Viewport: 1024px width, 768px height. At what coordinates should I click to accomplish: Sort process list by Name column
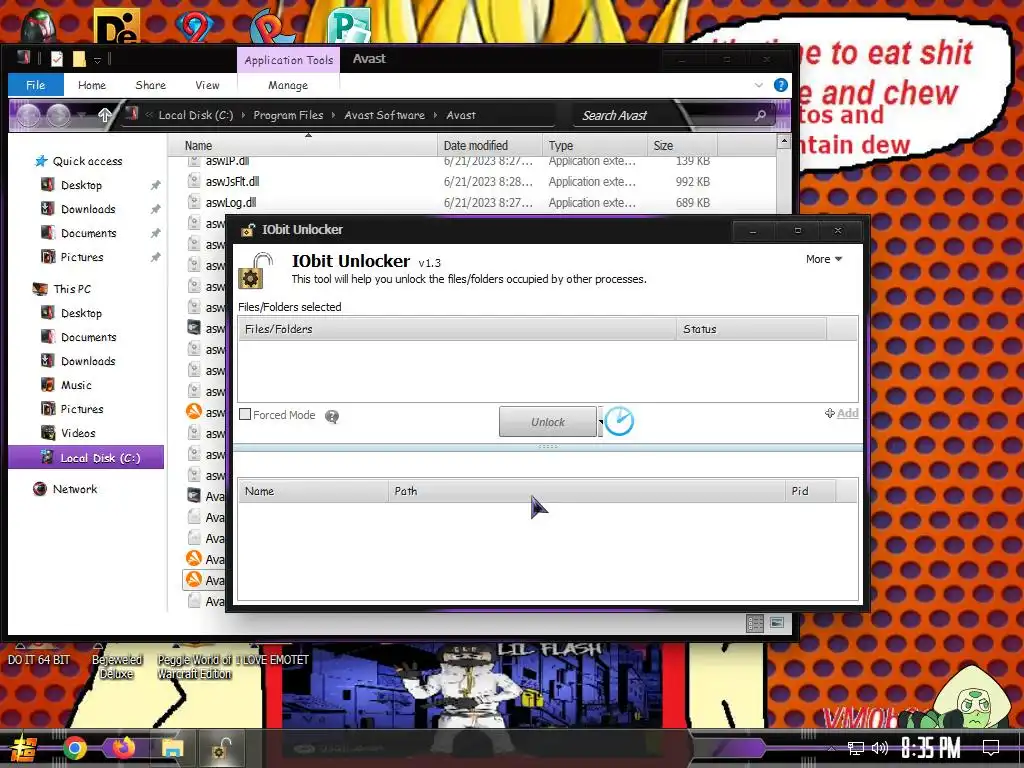[313, 491]
